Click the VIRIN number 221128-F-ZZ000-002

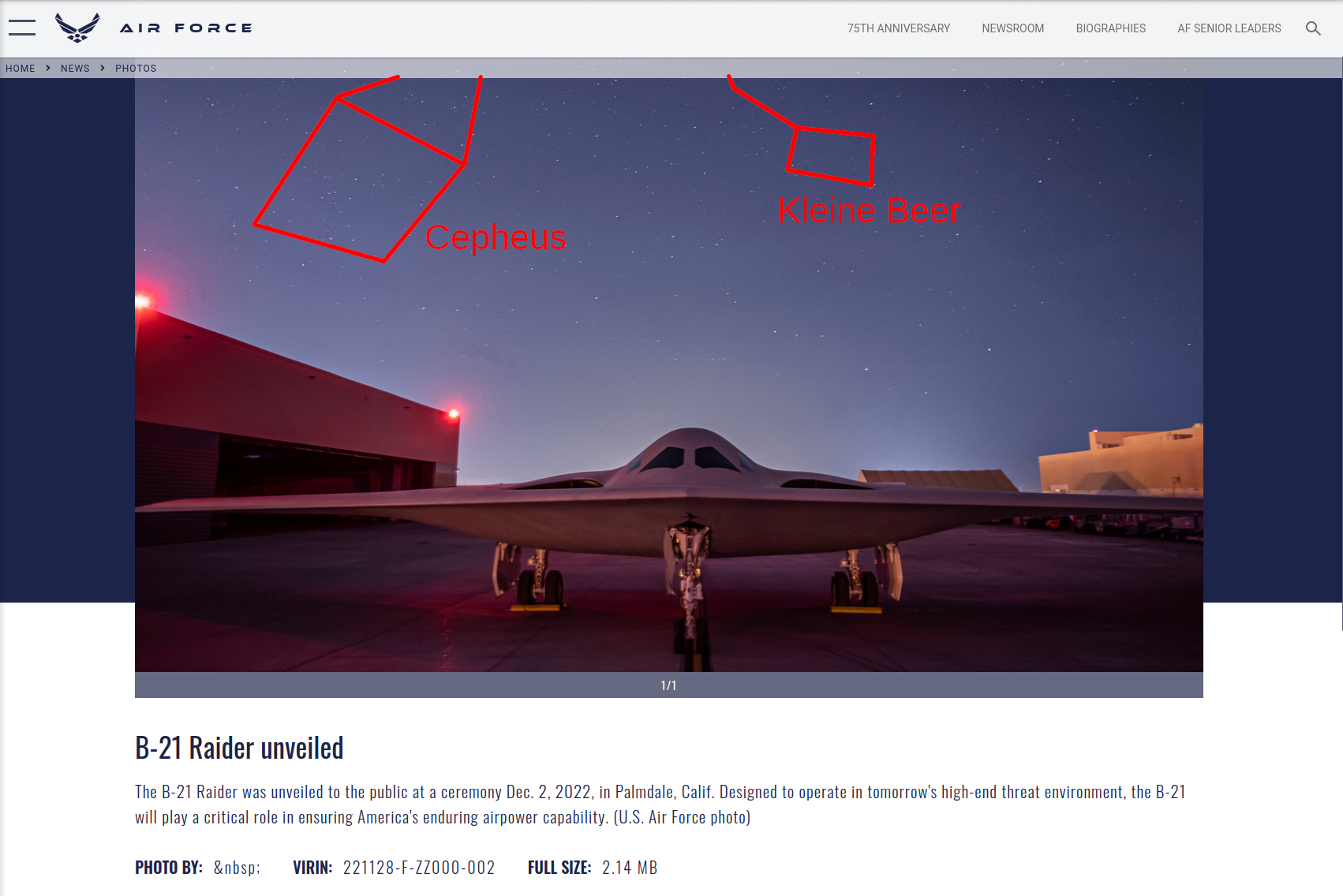(419, 868)
